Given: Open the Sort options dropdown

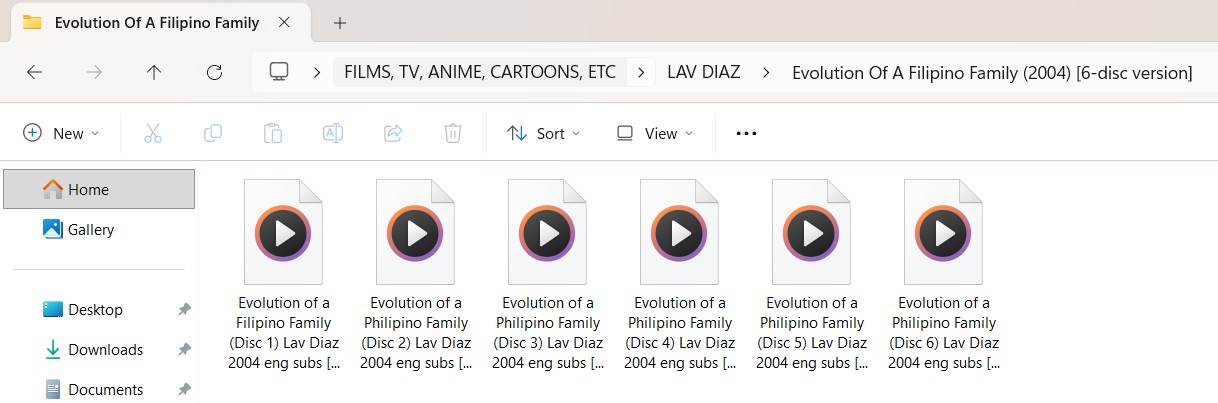Looking at the screenshot, I should 544,133.
